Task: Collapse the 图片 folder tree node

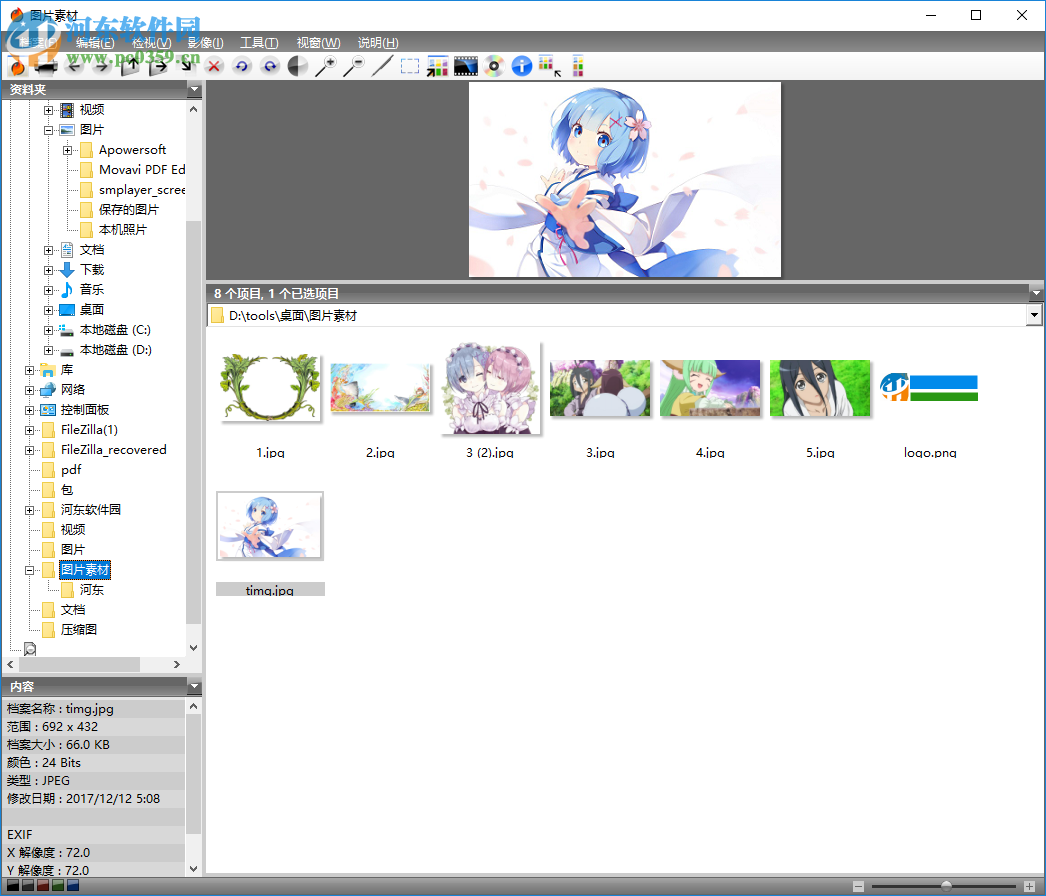Action: point(49,130)
